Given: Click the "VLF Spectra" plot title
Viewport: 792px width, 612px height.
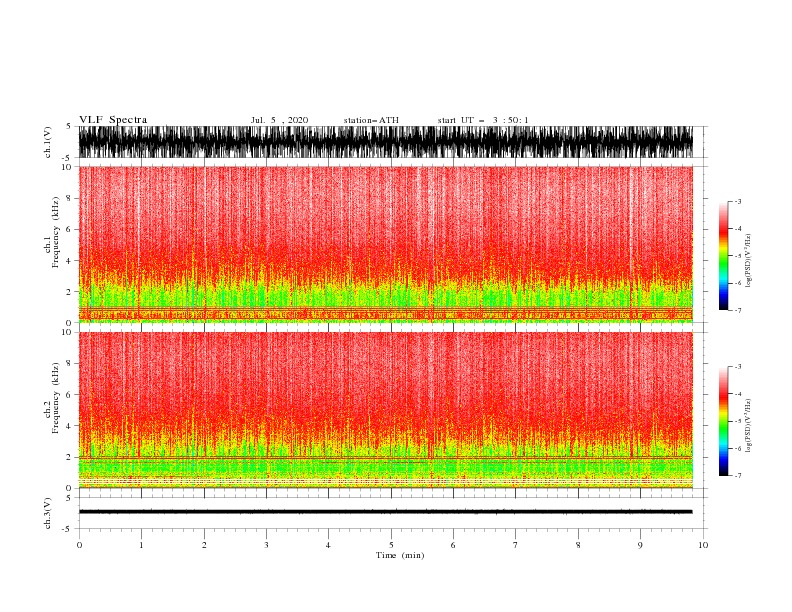Looking at the screenshot, I should [x=113, y=120].
